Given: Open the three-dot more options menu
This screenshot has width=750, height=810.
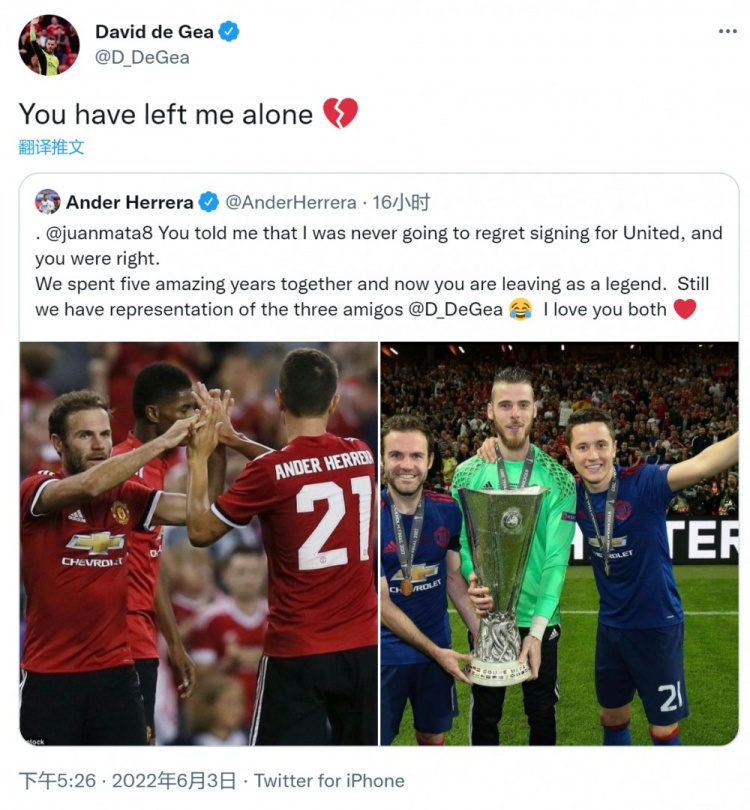Looking at the screenshot, I should pos(727,32).
